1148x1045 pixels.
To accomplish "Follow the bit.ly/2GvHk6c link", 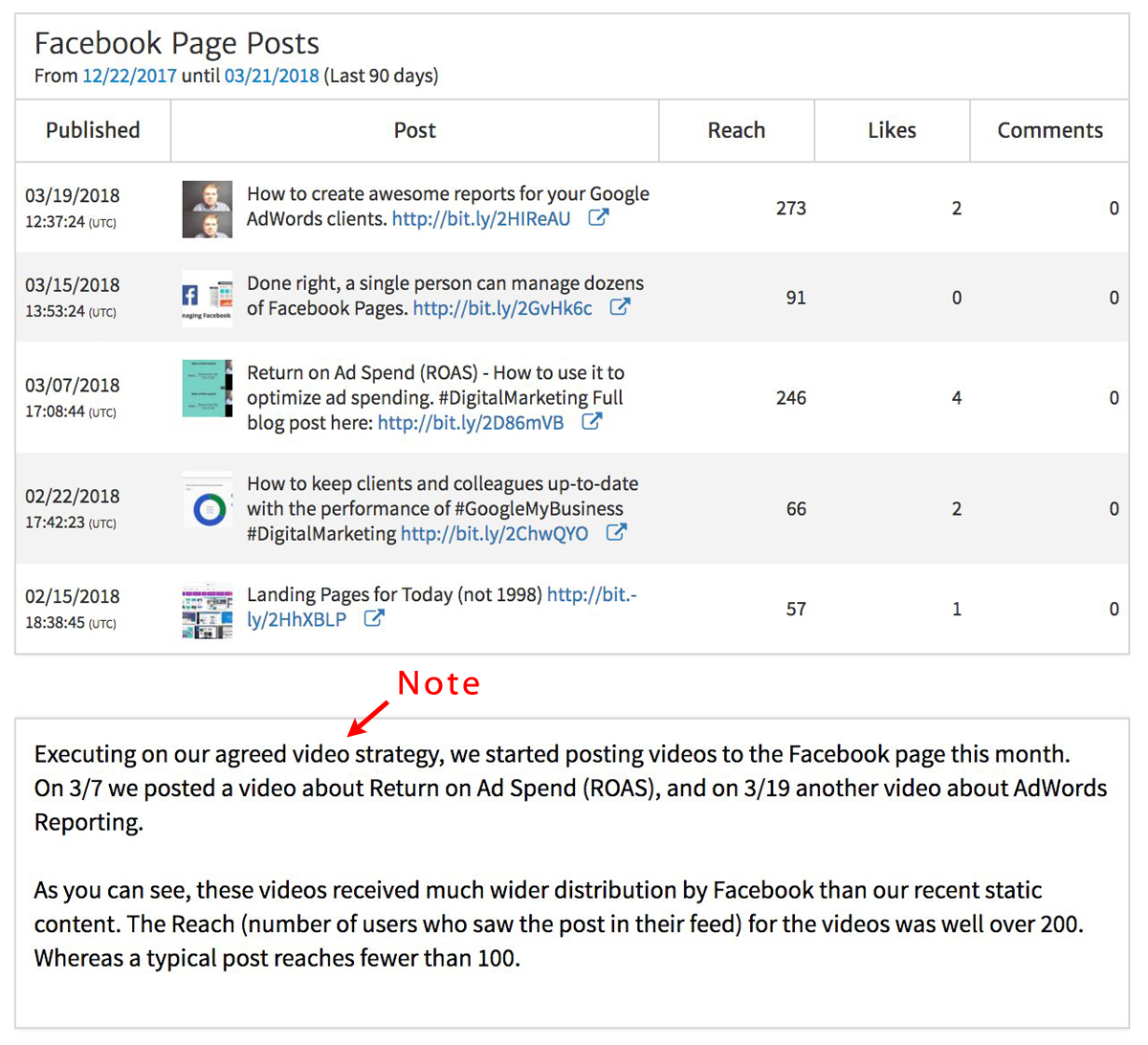I will pyautogui.click(x=502, y=308).
